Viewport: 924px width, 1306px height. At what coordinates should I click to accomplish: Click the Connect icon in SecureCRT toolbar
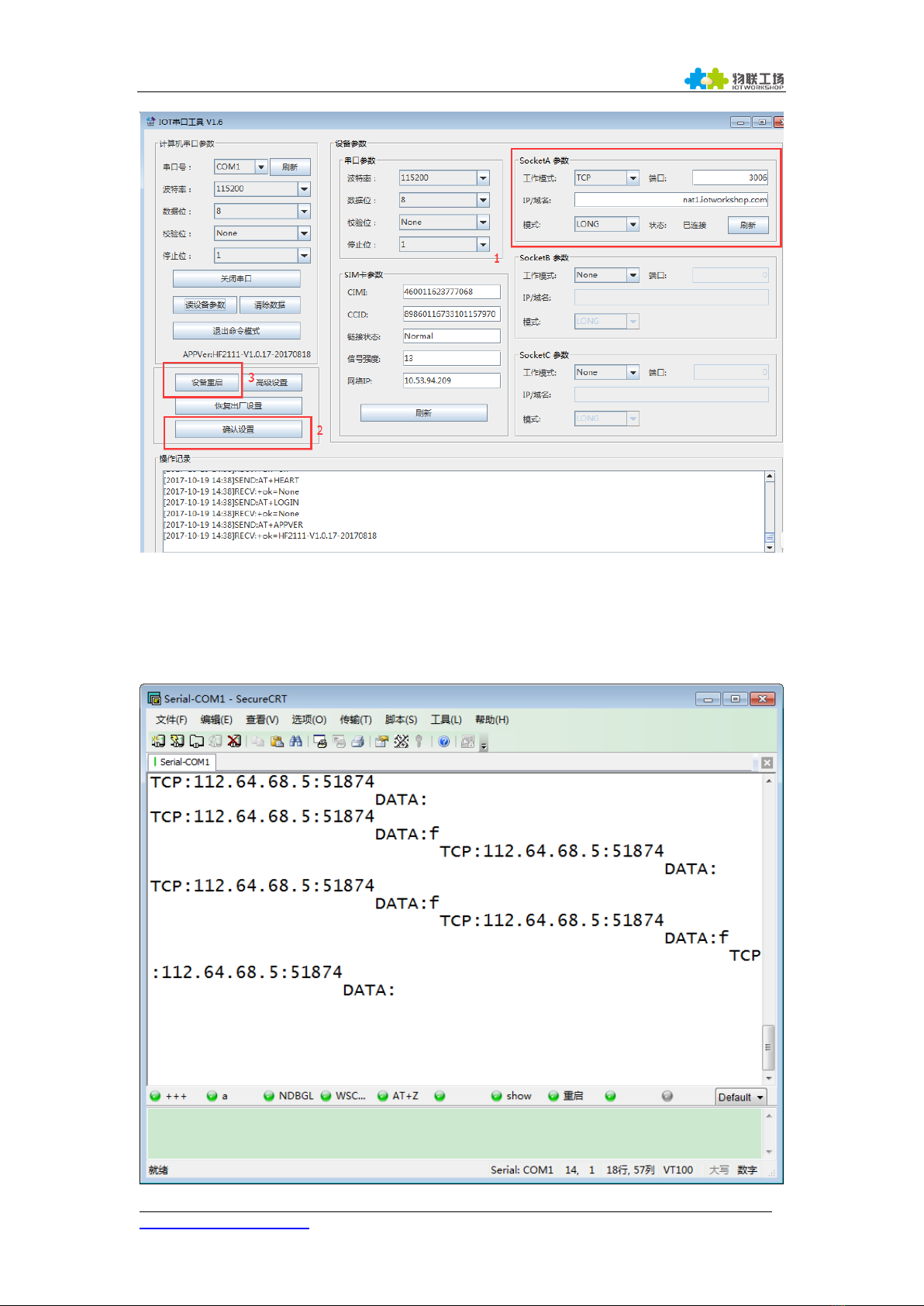(x=158, y=741)
